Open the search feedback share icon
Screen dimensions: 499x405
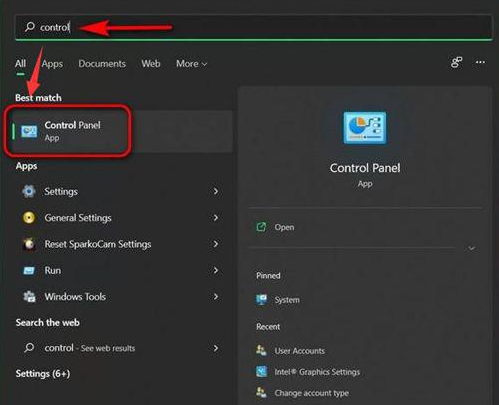tap(456, 62)
